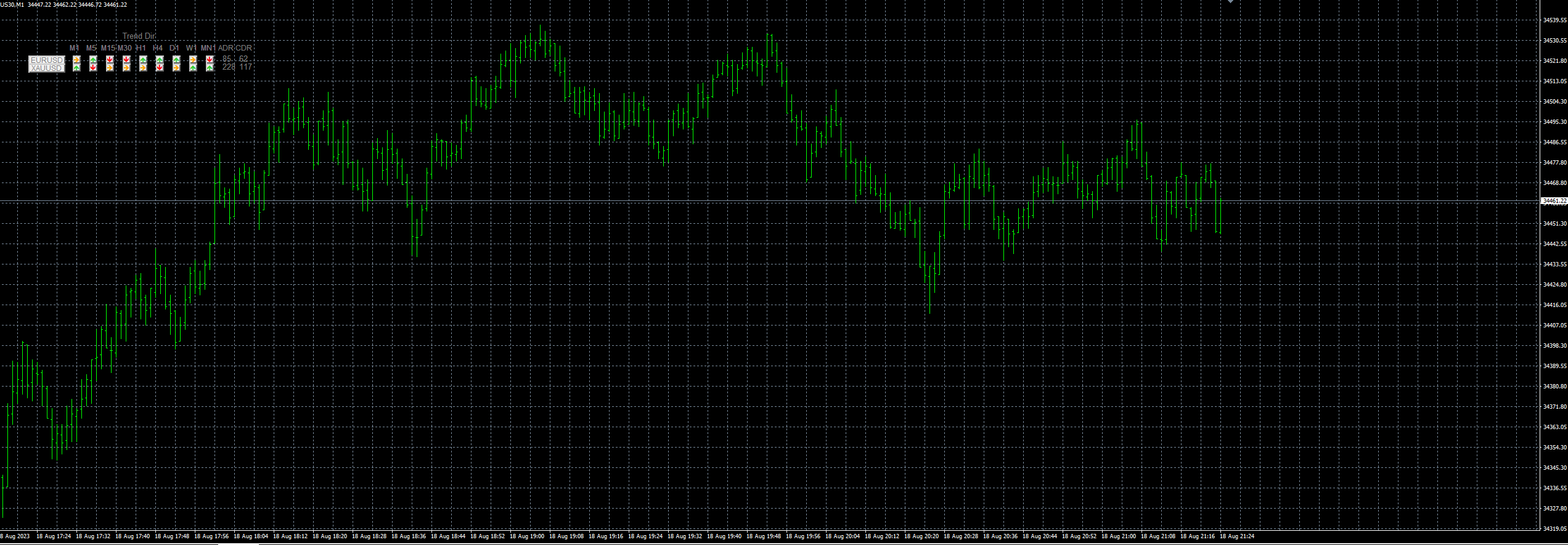This screenshot has width=1568, height=545.
Task: Click the 34495.30 price scale label
Action: [x=1555, y=122]
